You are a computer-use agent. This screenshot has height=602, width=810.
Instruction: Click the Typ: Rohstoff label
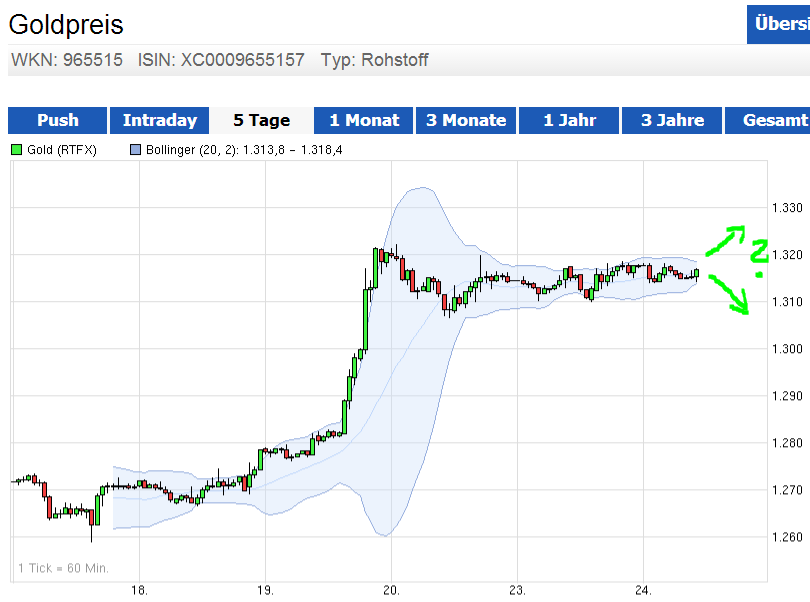pos(375,60)
